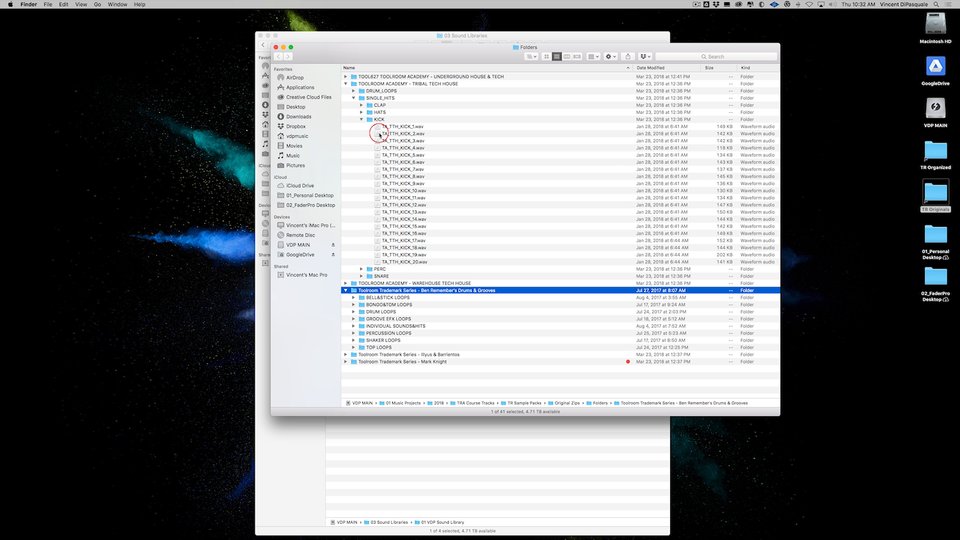Image resolution: width=960 pixels, height=540 pixels.
Task: Open iCloud Drive in the sidebar
Action: (x=296, y=186)
